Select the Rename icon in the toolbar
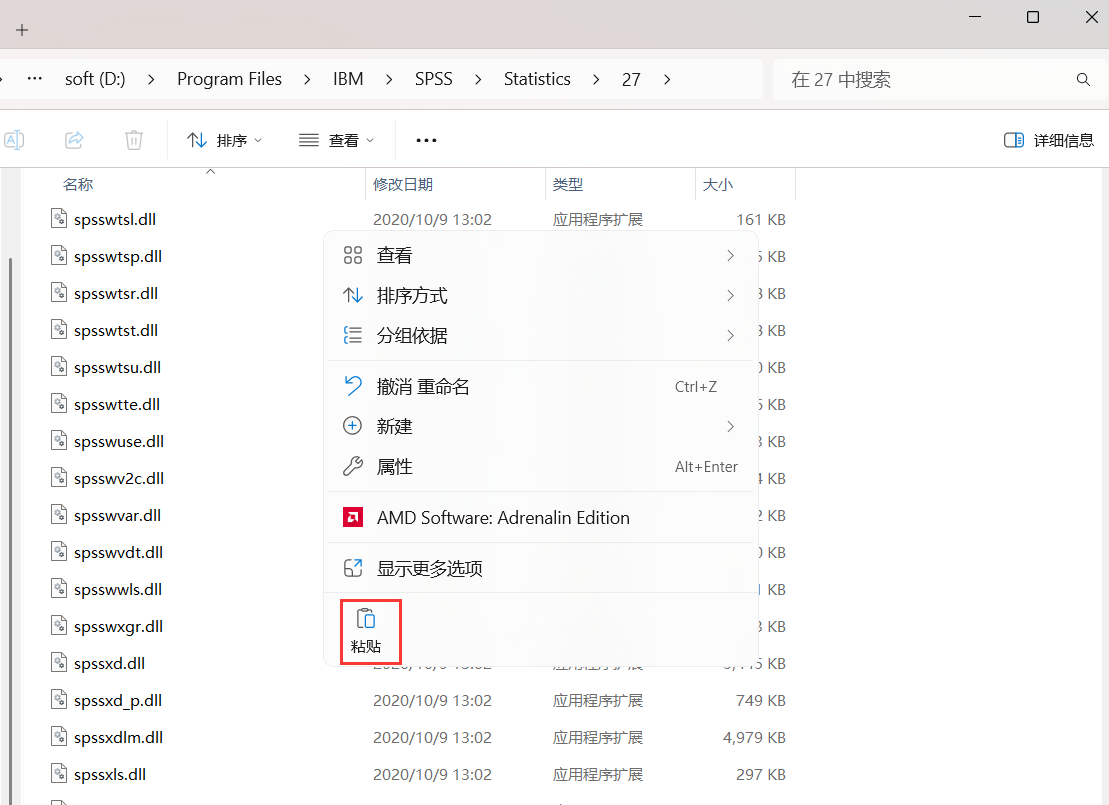1109x805 pixels. point(15,139)
